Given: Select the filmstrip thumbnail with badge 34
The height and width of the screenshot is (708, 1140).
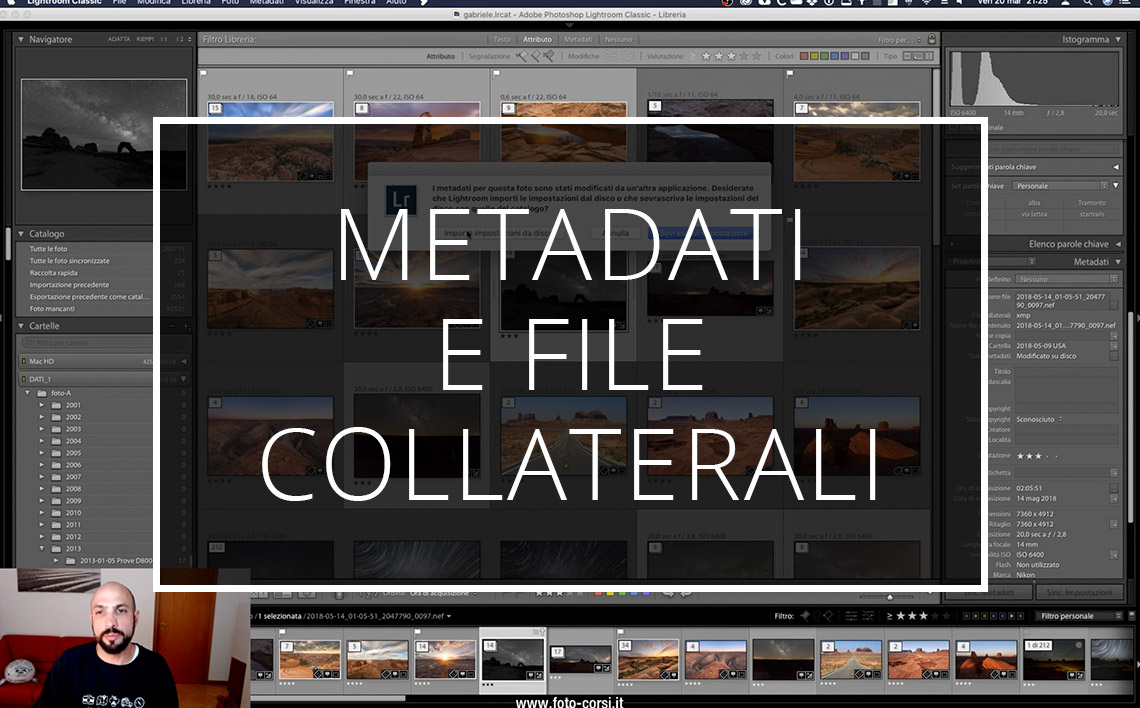Looking at the screenshot, I should tap(648, 660).
